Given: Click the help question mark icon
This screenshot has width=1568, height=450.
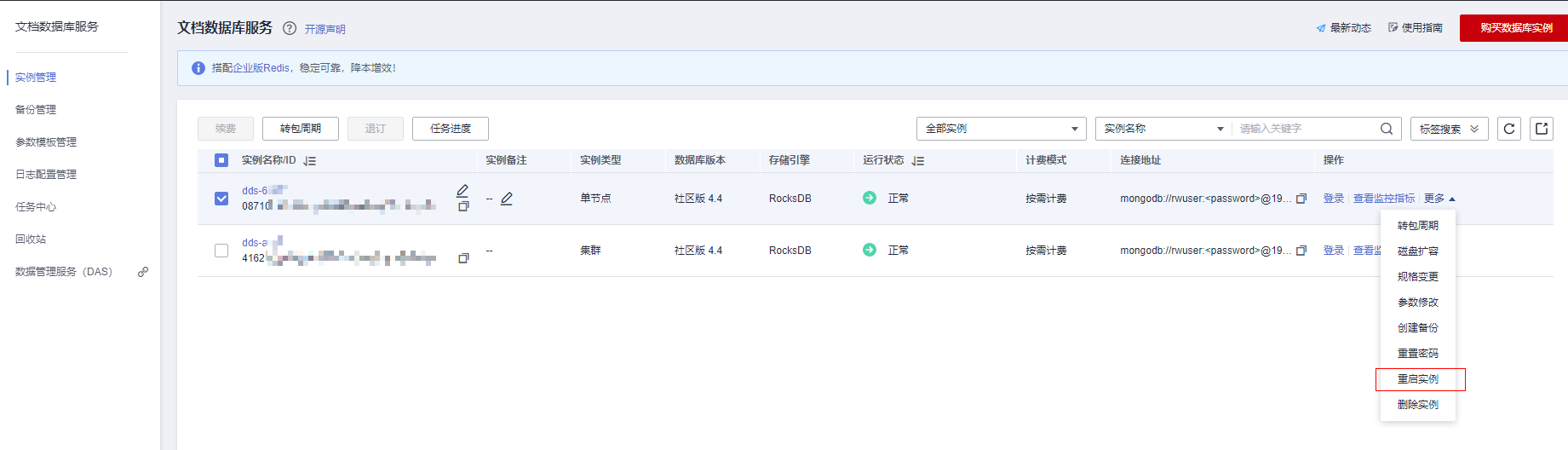Looking at the screenshot, I should point(290,28).
